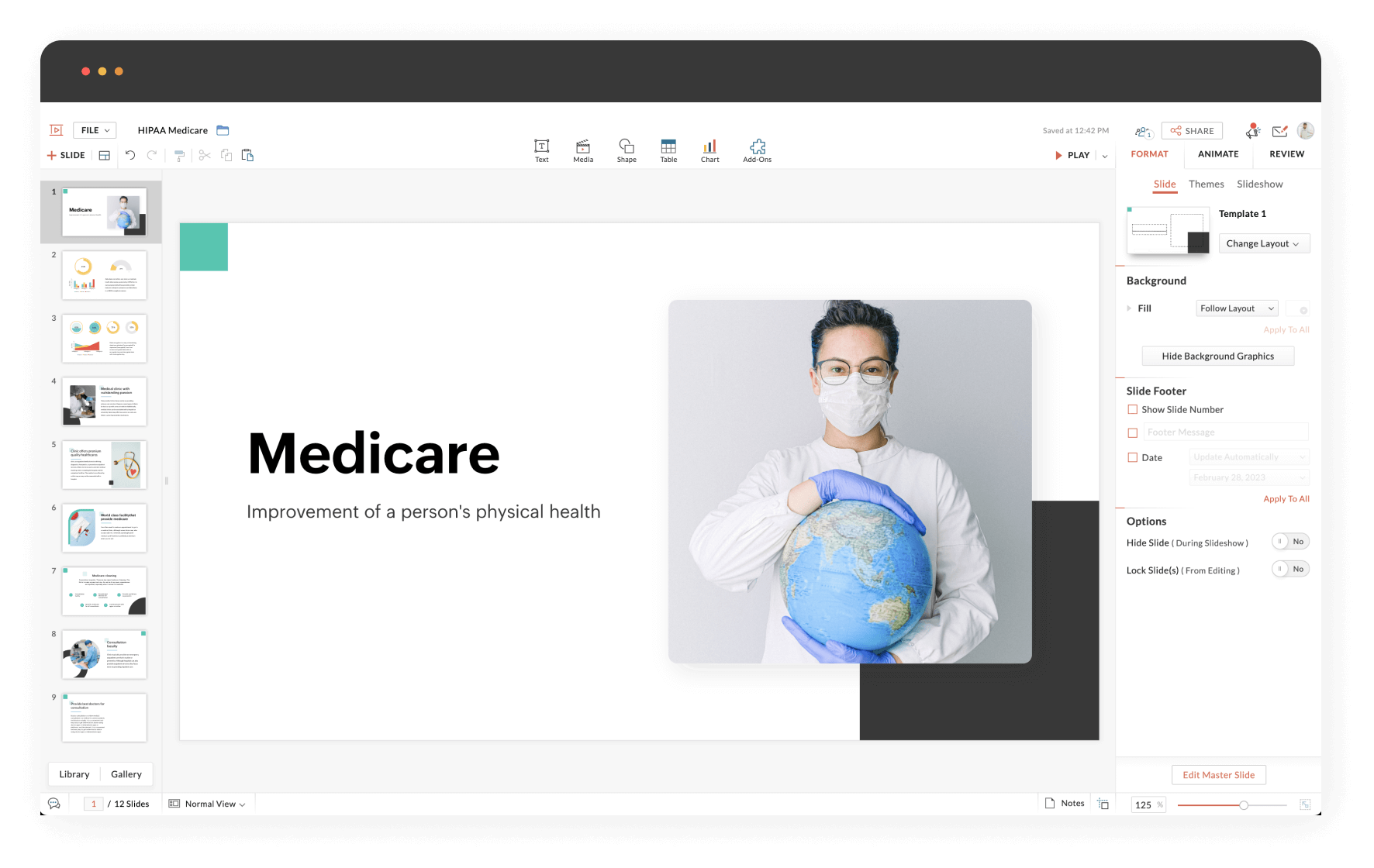Insert a Shape

[627, 150]
